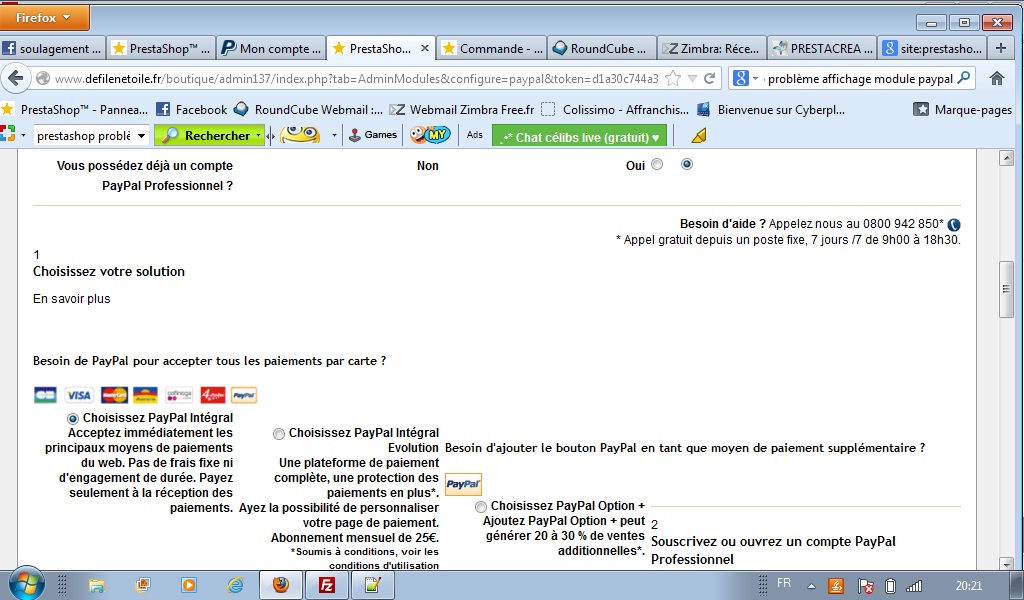
Task: Open the prestashop problè toolbar search dropdown
Action: point(141,136)
